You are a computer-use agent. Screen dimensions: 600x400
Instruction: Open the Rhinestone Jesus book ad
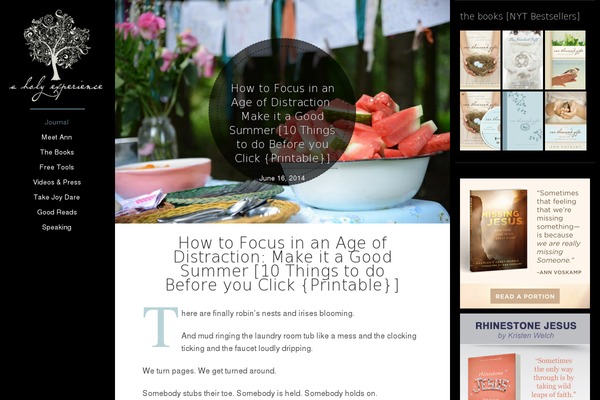525,357
